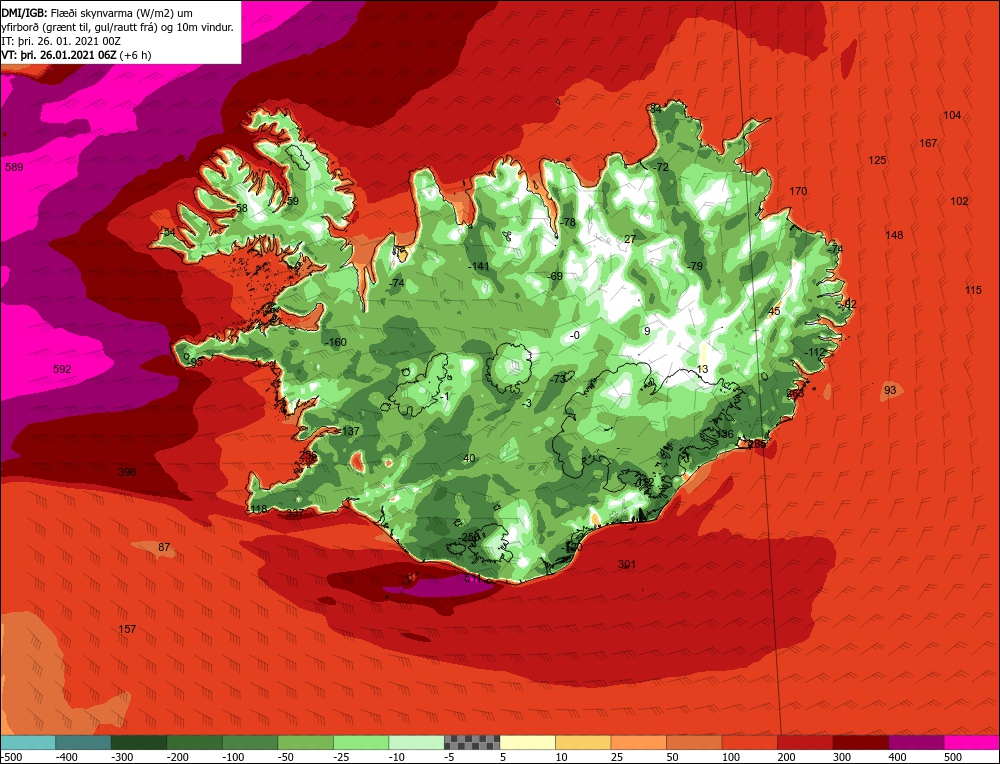Screen dimensions: 1000x764
Task: Select the '396' value over the sea
Action: (127, 472)
